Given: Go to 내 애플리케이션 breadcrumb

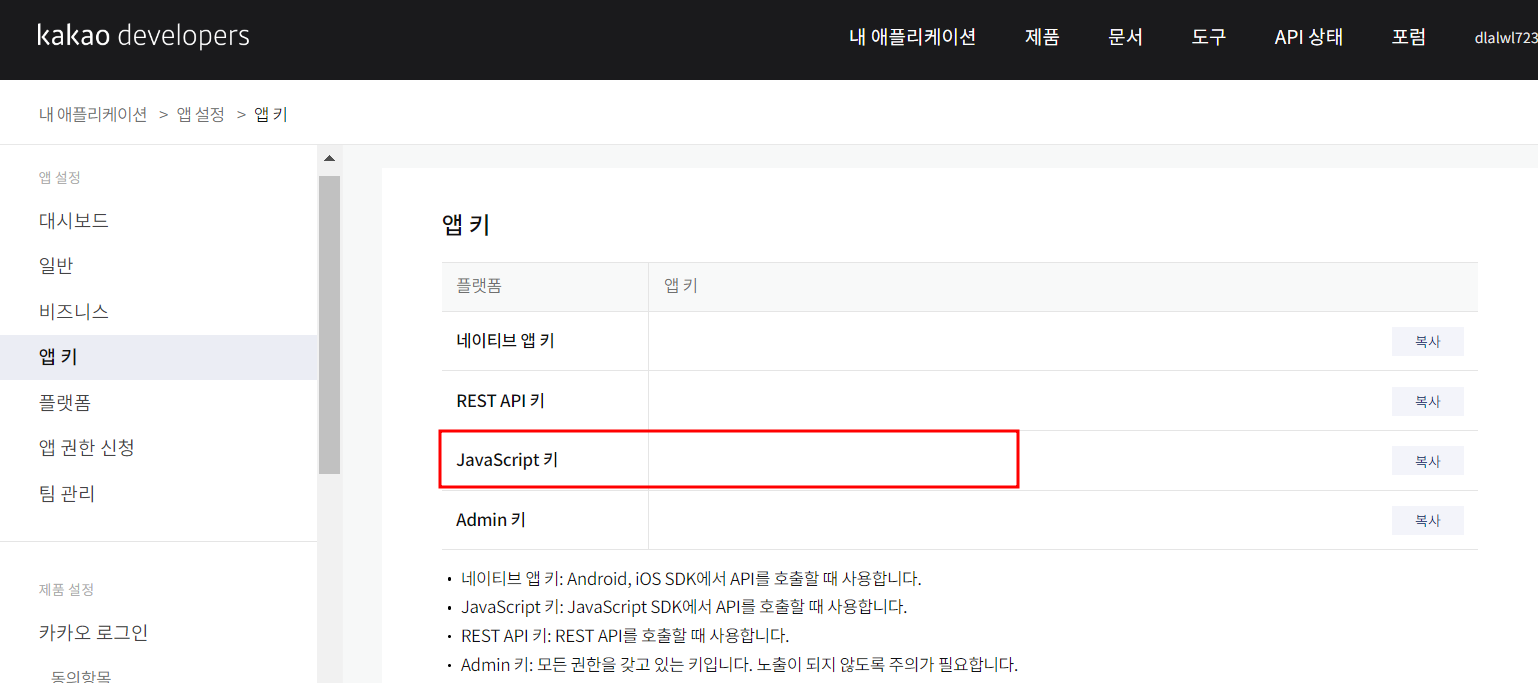Looking at the screenshot, I should (93, 114).
